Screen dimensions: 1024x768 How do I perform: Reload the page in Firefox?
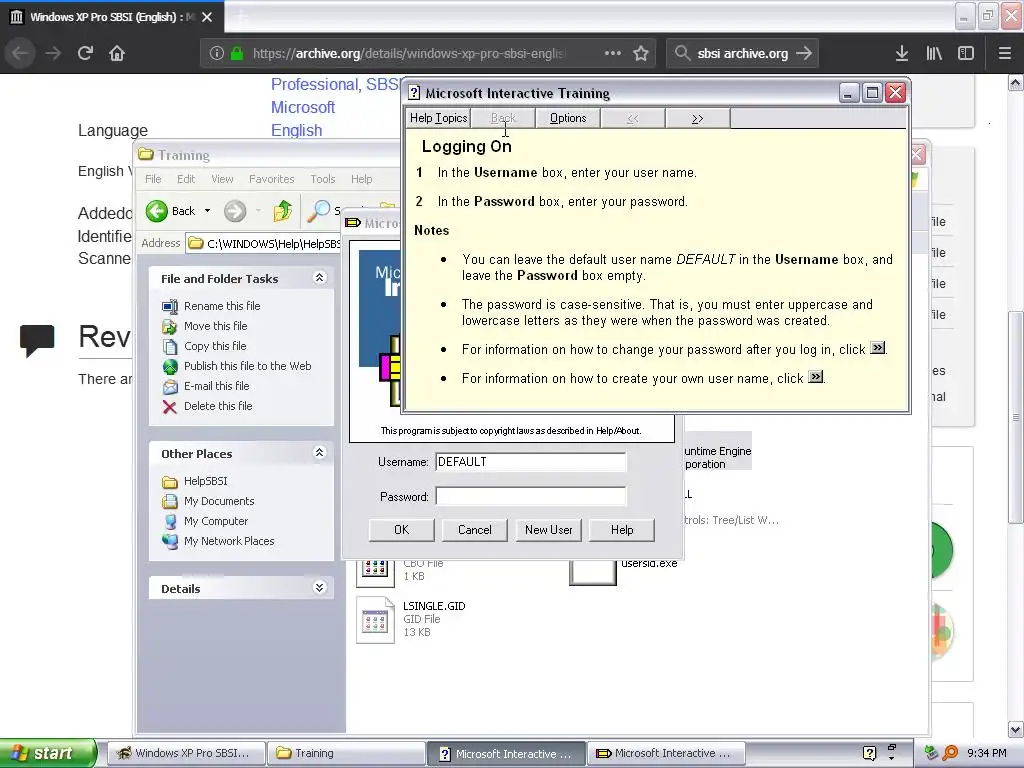pyautogui.click(x=85, y=53)
